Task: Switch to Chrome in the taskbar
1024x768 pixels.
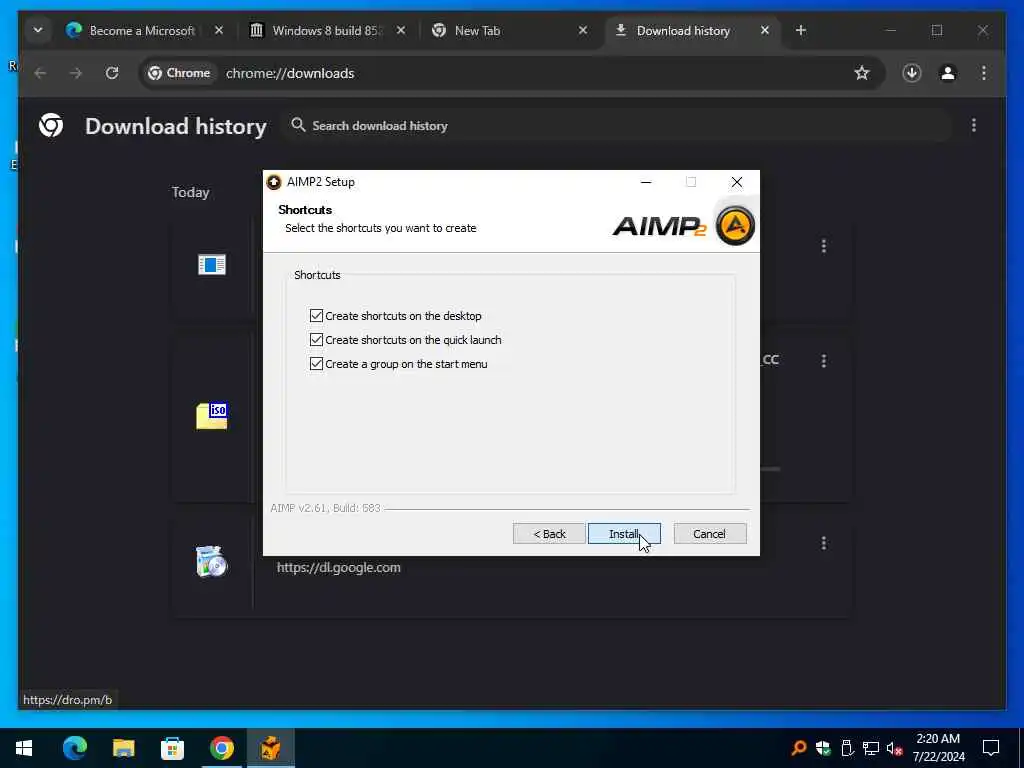Action: coord(221,748)
